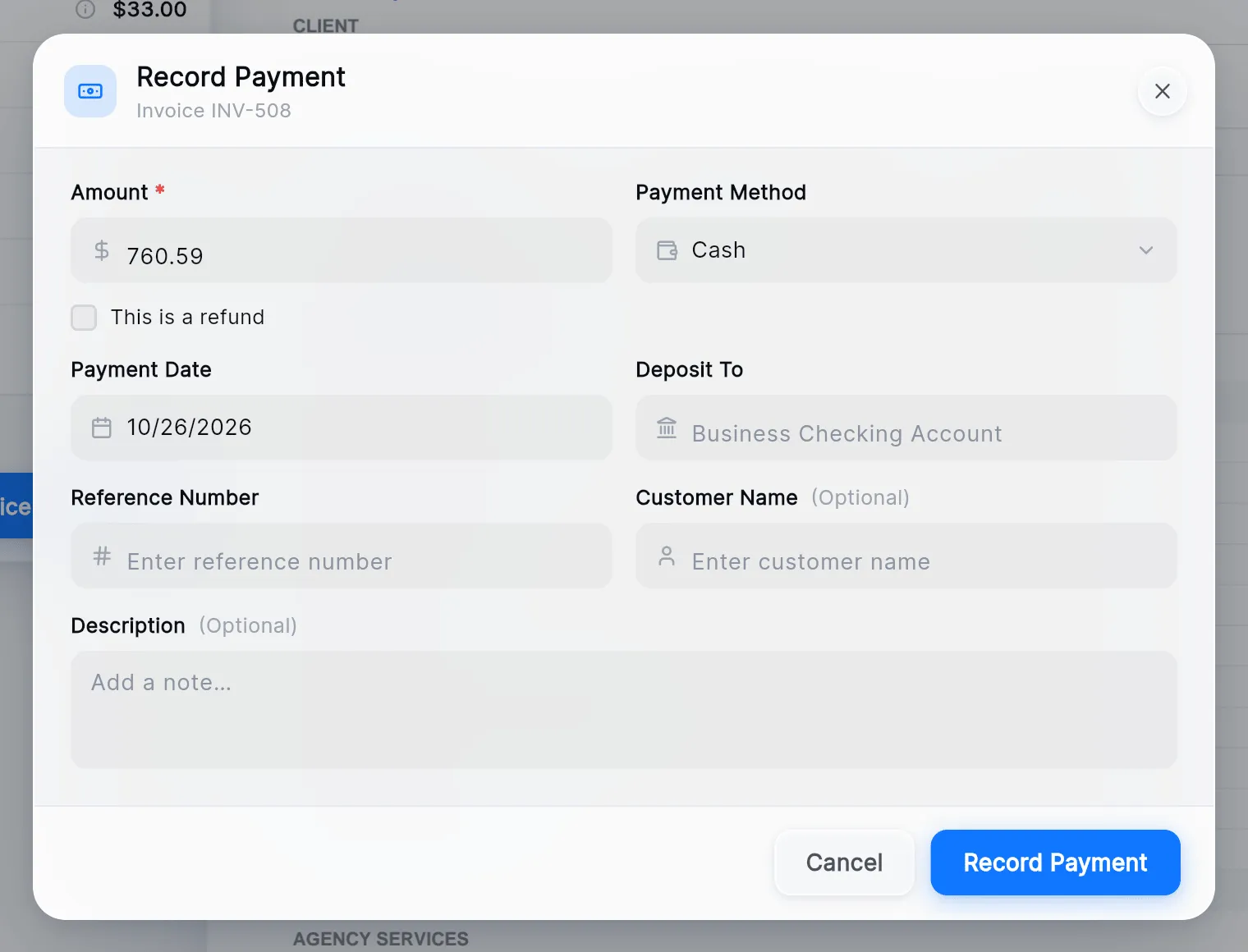Viewport: 1248px width, 952px height.
Task: Click the hash icon in Reference Number
Action: [102, 556]
